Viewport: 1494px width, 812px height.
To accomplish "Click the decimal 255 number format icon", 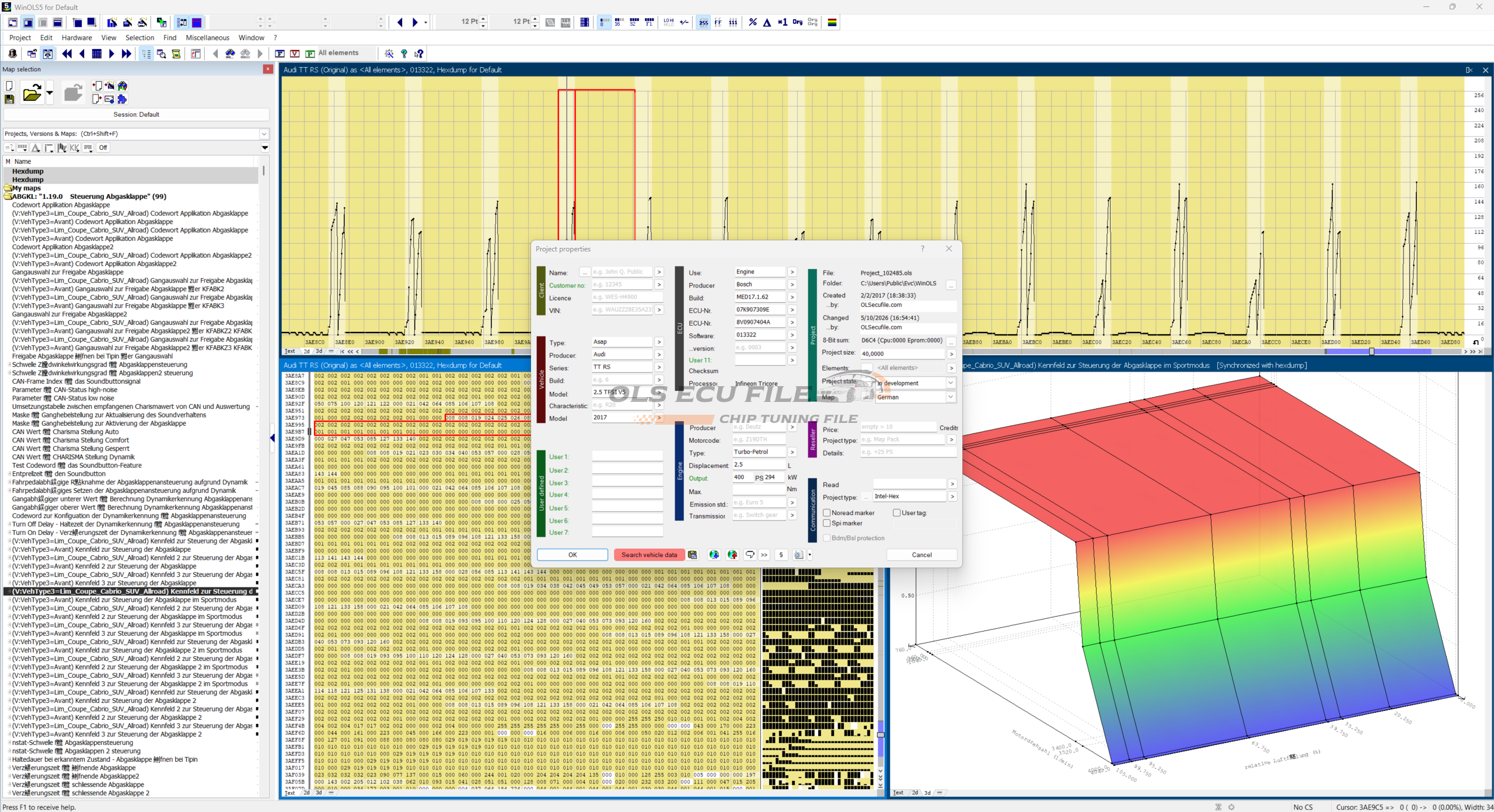I will point(703,22).
